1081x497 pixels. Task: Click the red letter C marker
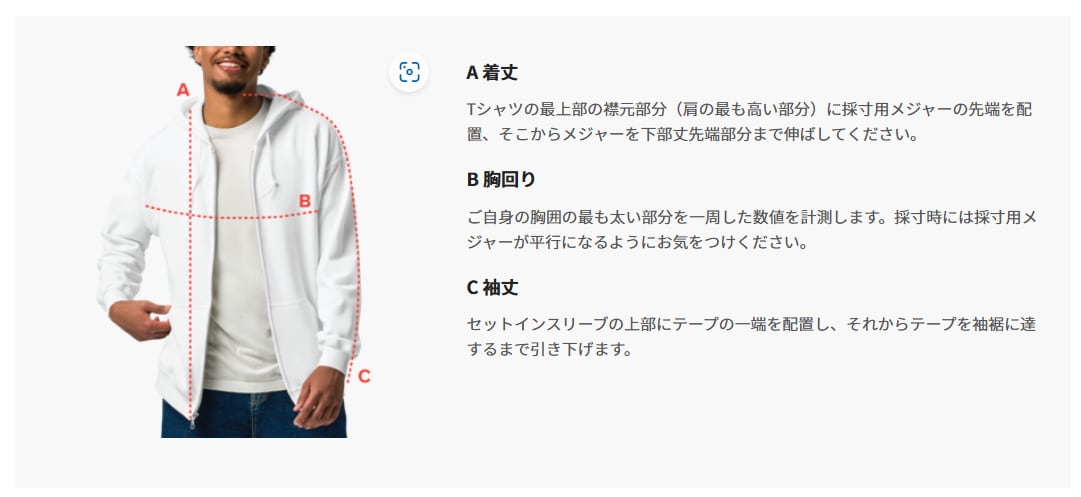point(364,376)
